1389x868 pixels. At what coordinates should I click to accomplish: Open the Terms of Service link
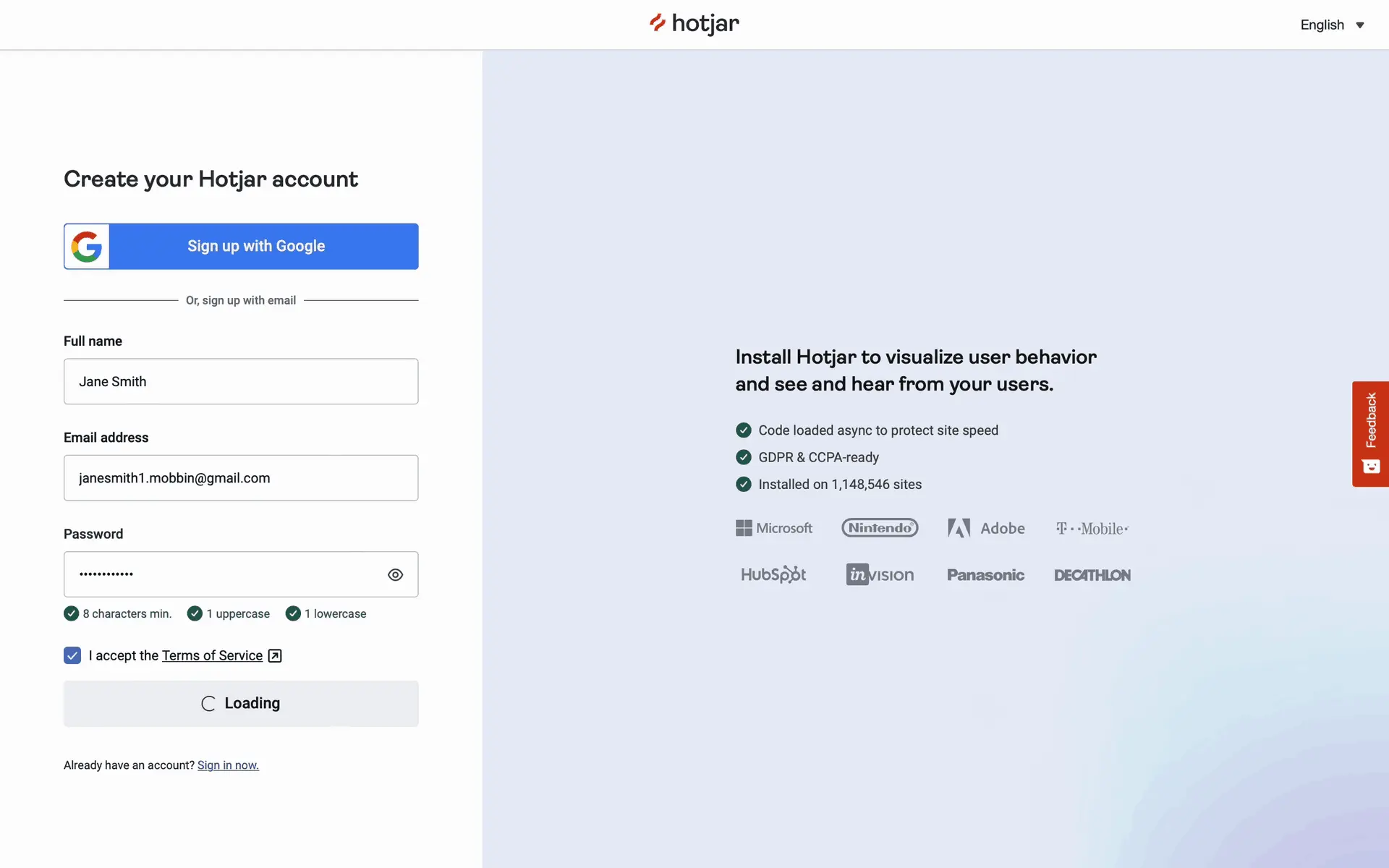(x=212, y=656)
